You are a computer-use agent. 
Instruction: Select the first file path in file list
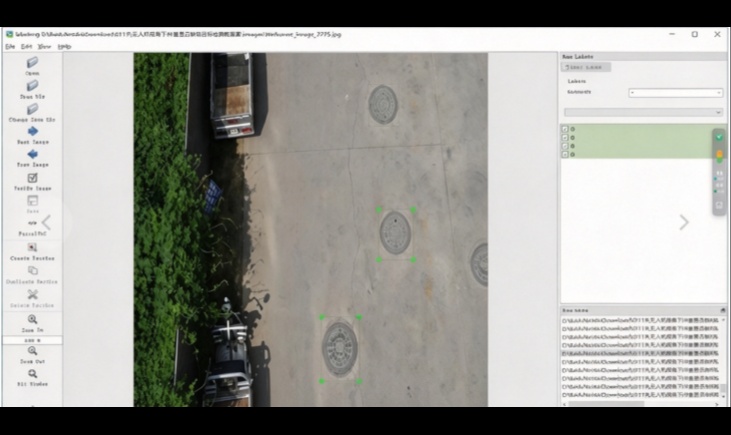640,321
